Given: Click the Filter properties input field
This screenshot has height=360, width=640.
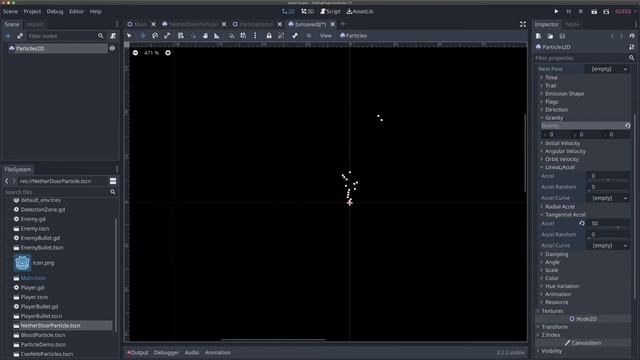Looking at the screenshot, I should point(582,58).
